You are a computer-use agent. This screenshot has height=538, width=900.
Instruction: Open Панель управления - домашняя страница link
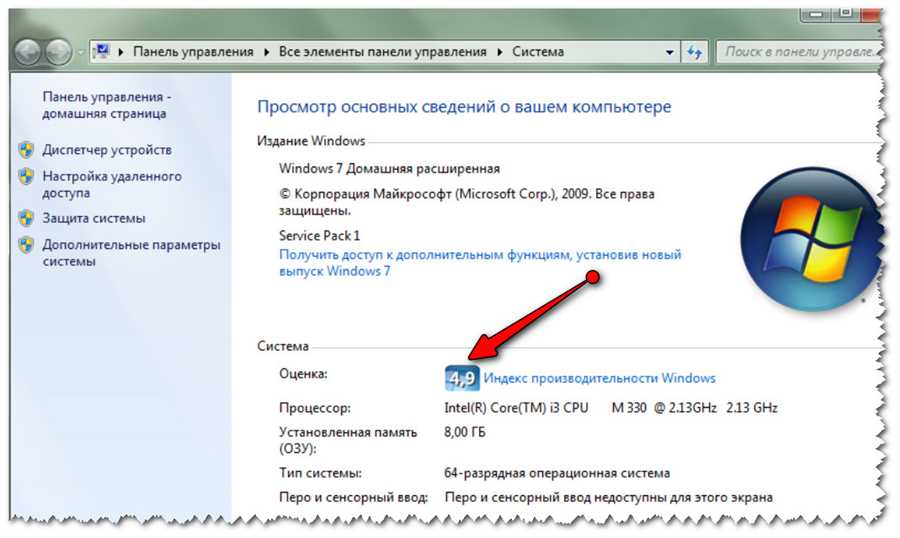107,105
